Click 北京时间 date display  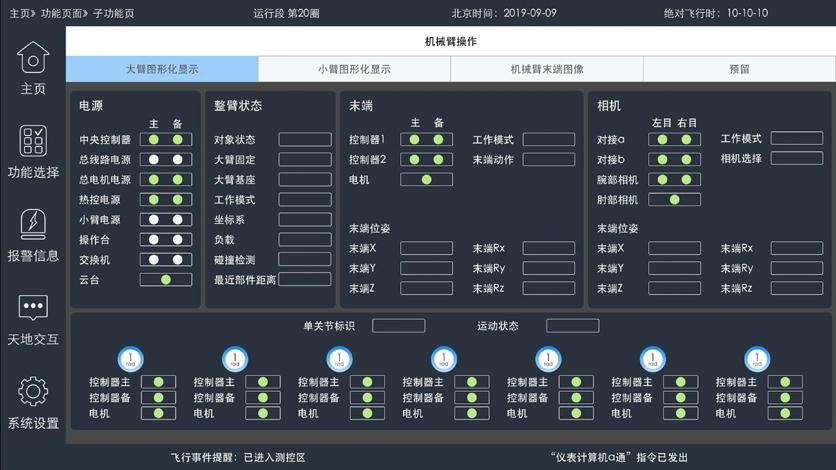pyautogui.click(x=504, y=13)
